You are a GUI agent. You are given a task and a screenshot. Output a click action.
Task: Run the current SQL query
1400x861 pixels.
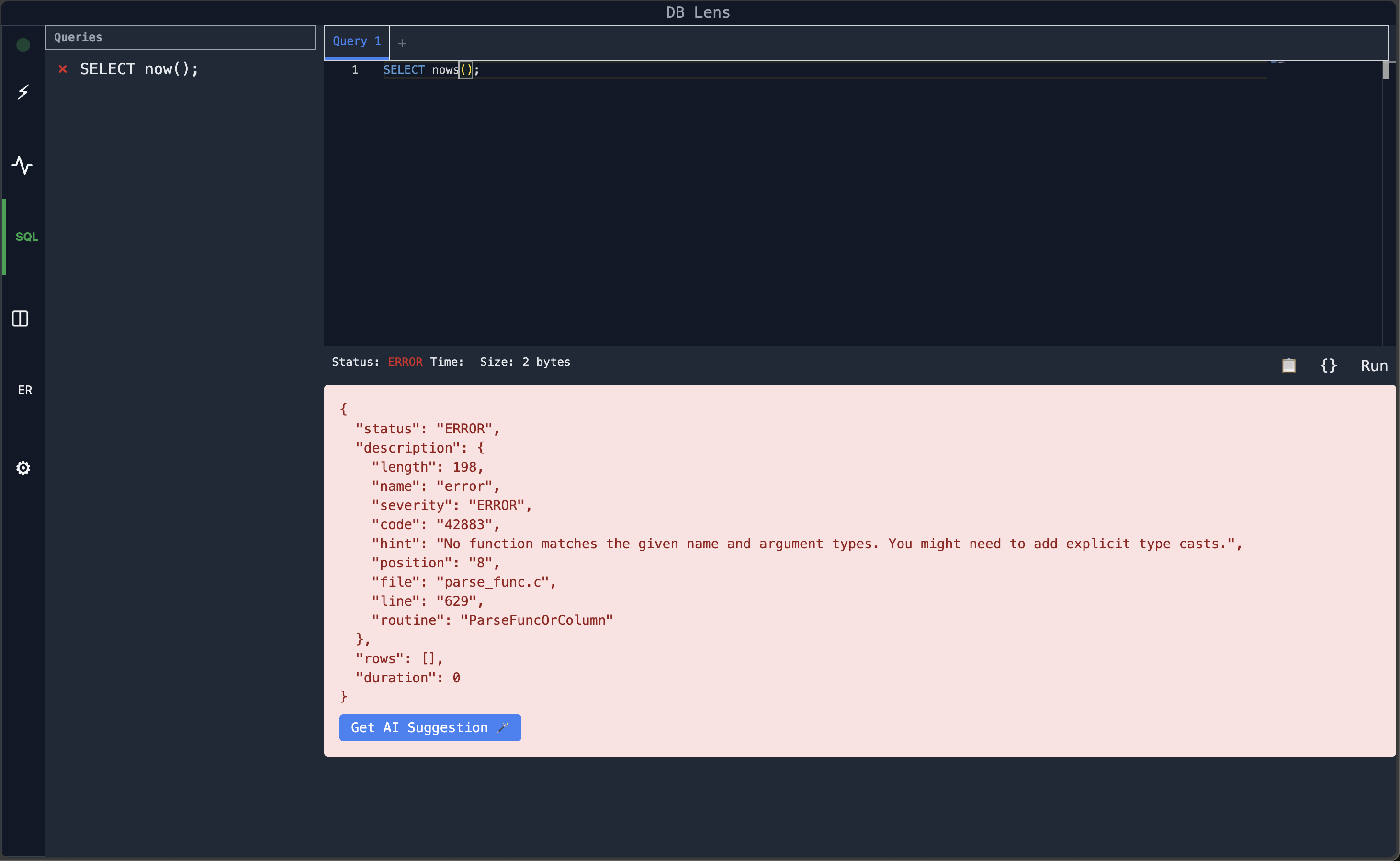[x=1374, y=365]
